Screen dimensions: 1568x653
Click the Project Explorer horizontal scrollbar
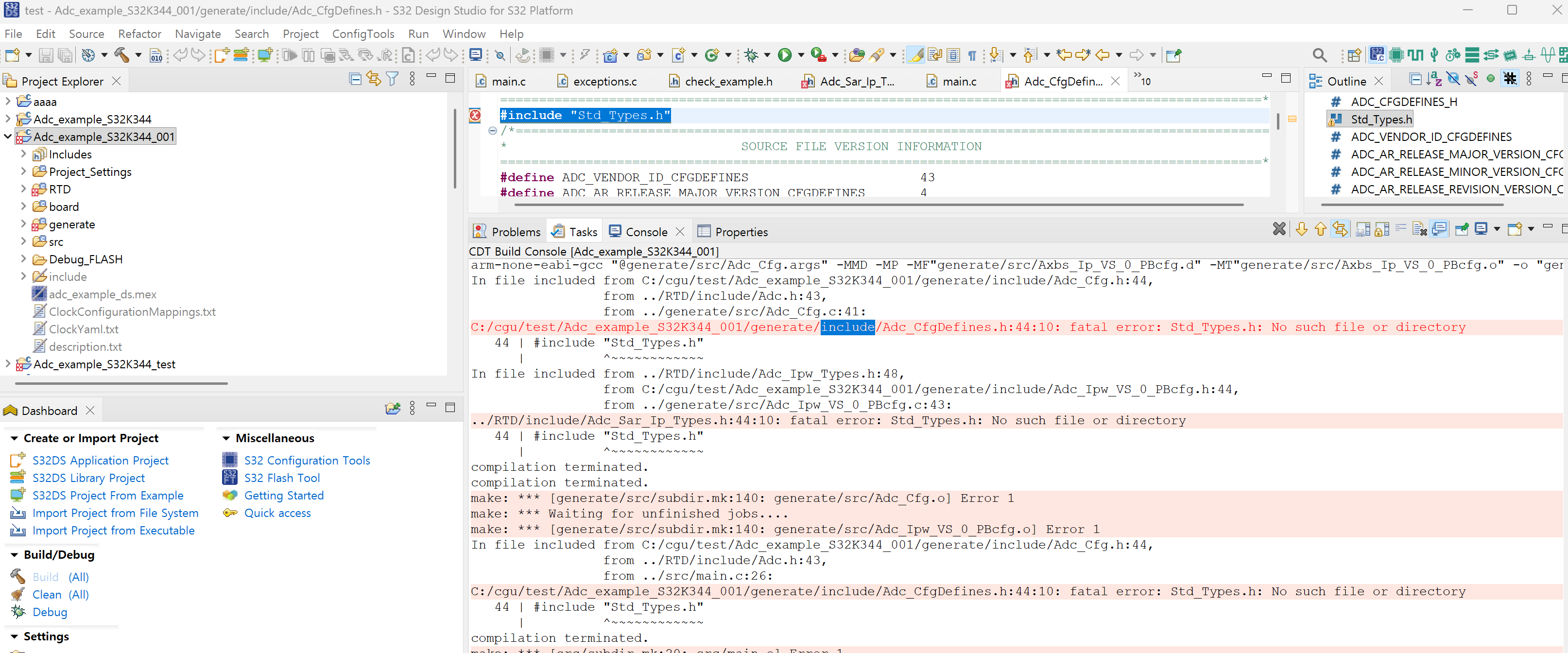coord(121,383)
